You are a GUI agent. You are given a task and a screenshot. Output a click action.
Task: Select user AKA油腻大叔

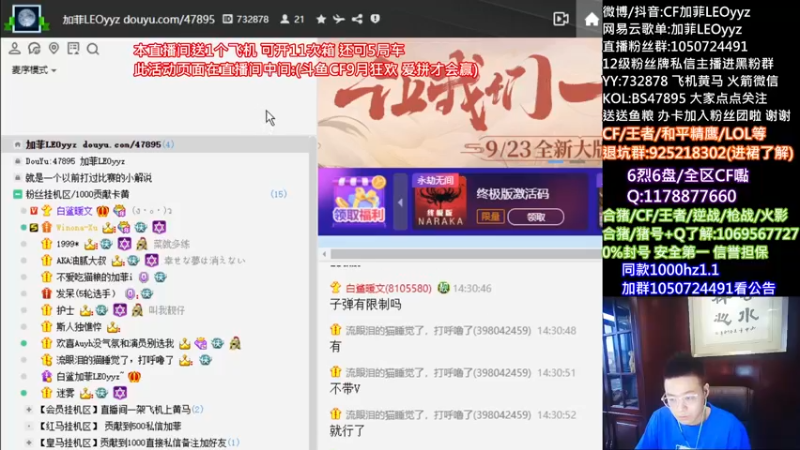[81, 260]
